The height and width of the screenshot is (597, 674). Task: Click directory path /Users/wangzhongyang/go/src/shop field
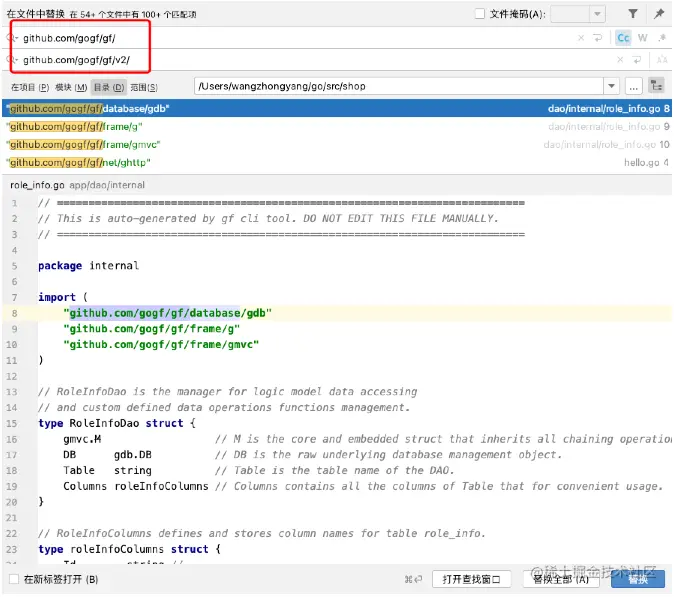click(x=398, y=86)
